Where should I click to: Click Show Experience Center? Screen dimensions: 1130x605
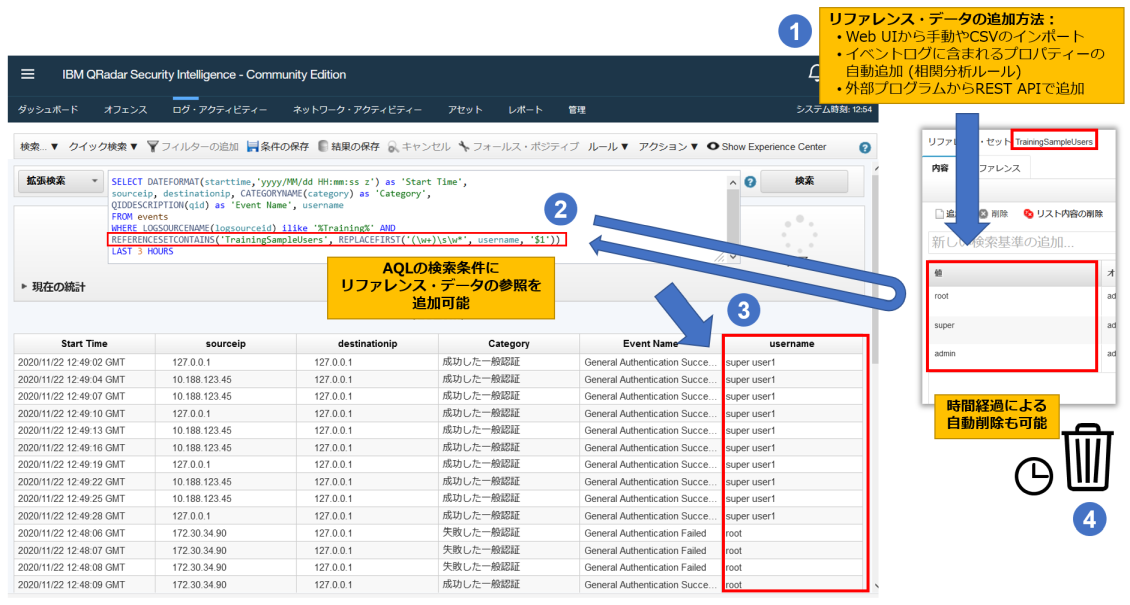click(x=766, y=146)
